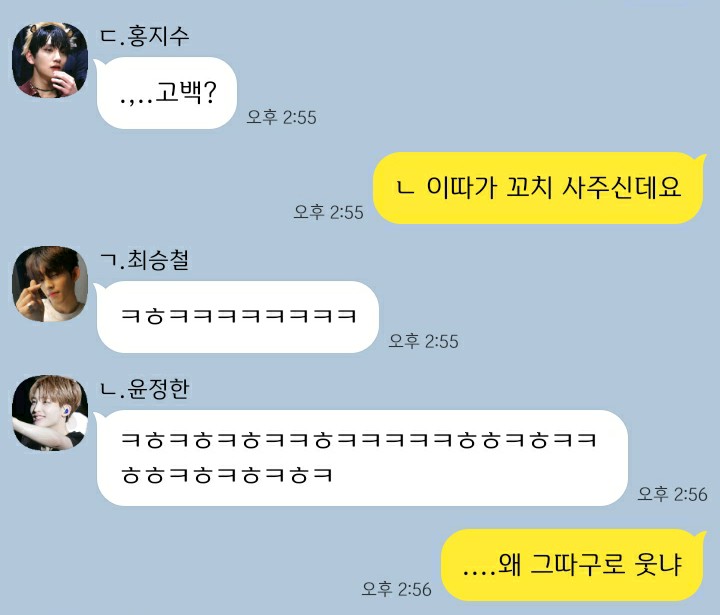
Task: Tap the timestamp after 최승철's laughing message
Action: pyautogui.click(x=423, y=341)
